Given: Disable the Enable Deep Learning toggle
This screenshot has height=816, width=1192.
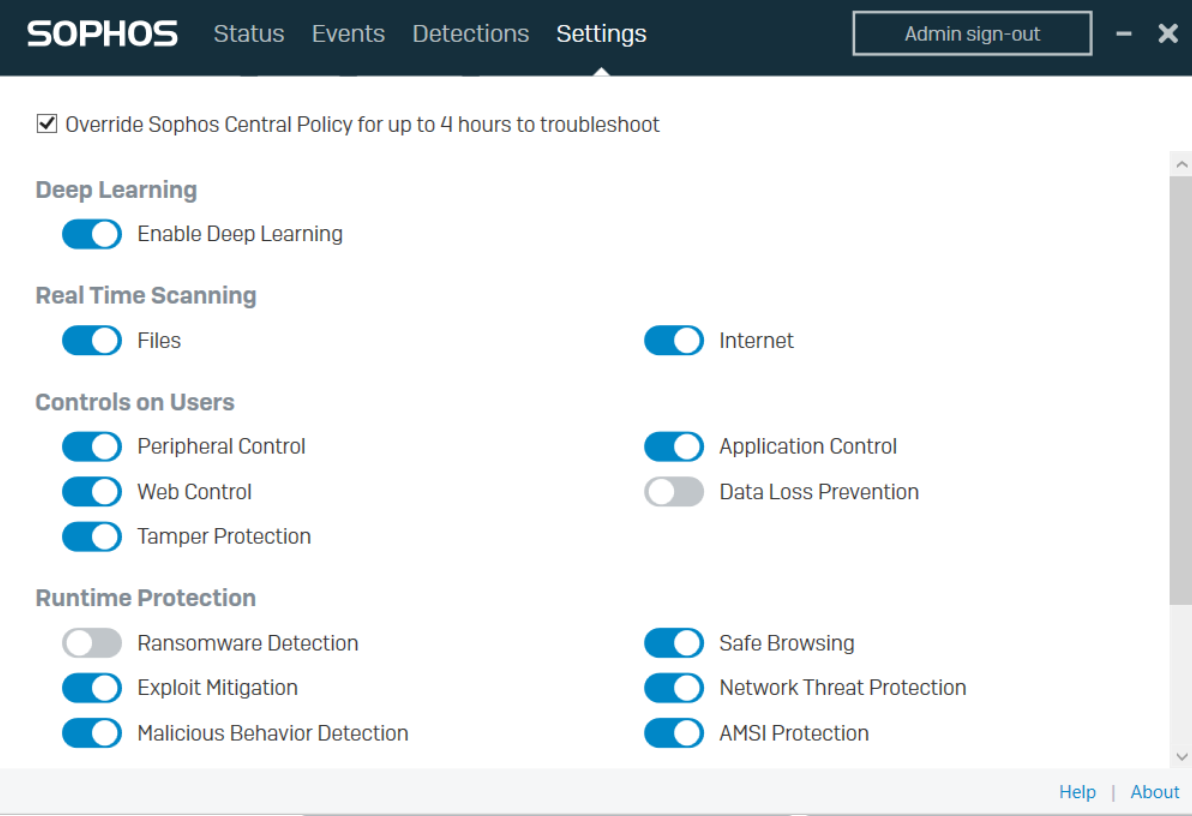Looking at the screenshot, I should pyautogui.click(x=91, y=234).
